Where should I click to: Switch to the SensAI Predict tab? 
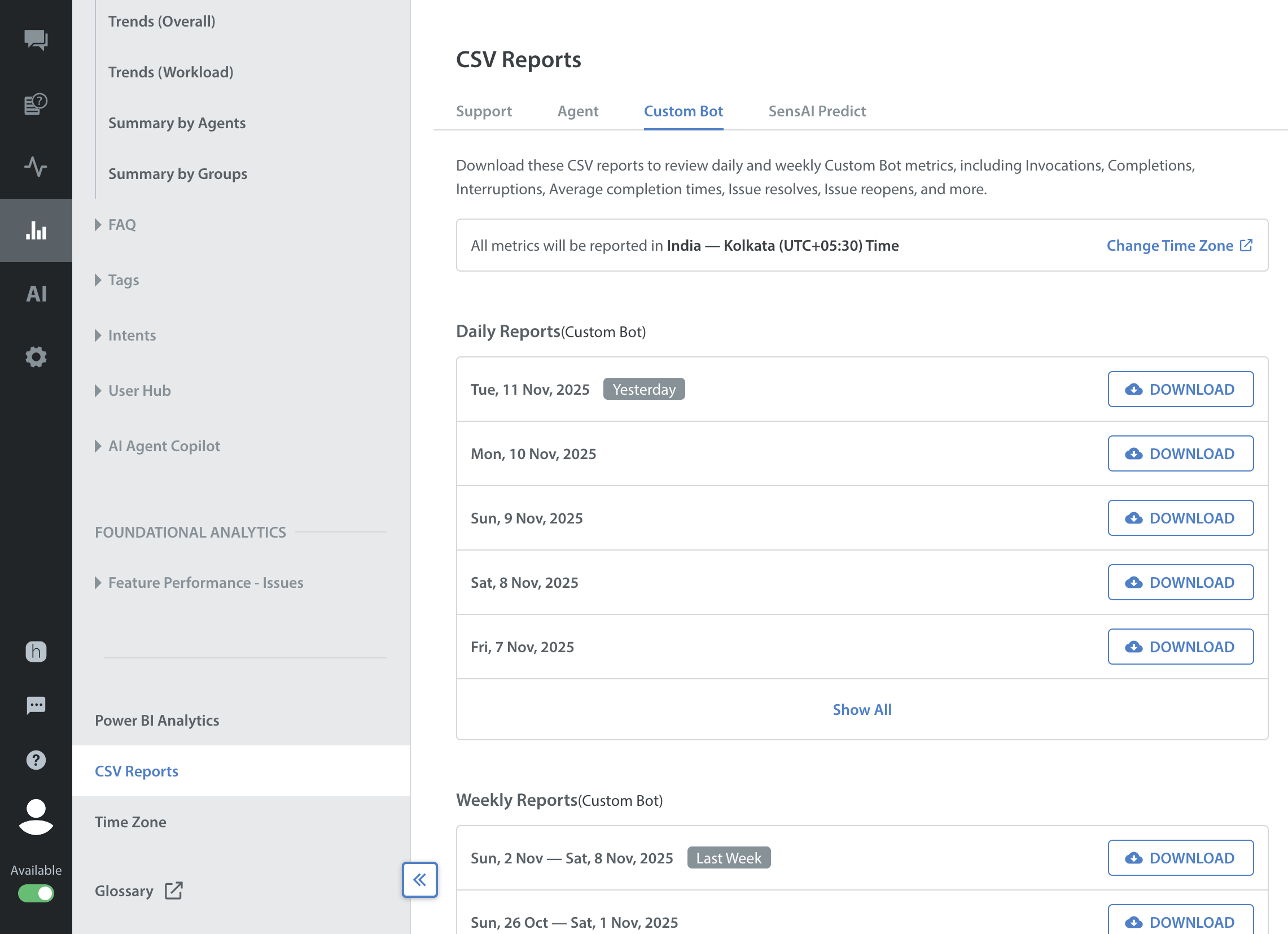[817, 111]
